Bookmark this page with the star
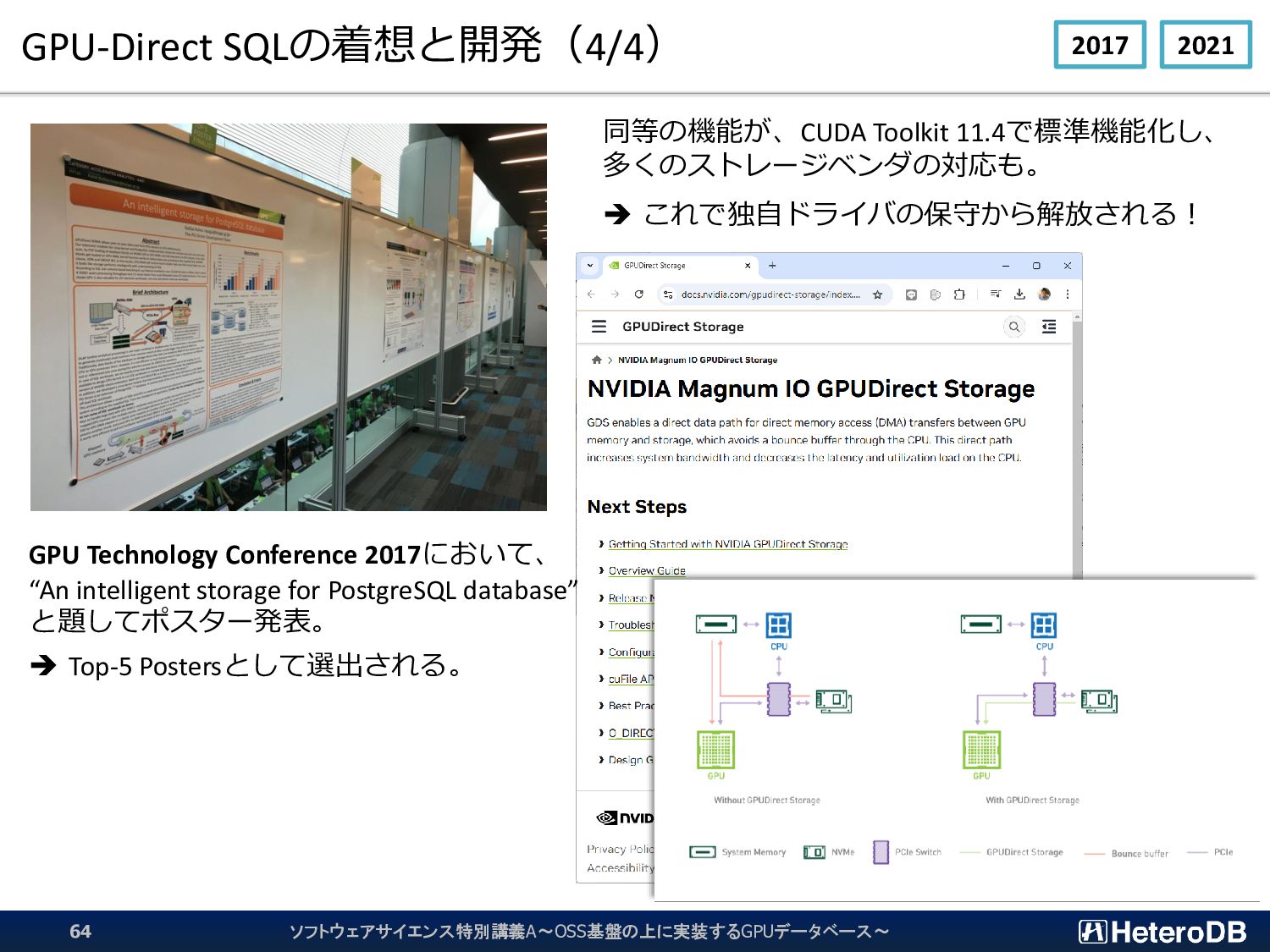Screen dimensions: 1270x952 [878, 294]
